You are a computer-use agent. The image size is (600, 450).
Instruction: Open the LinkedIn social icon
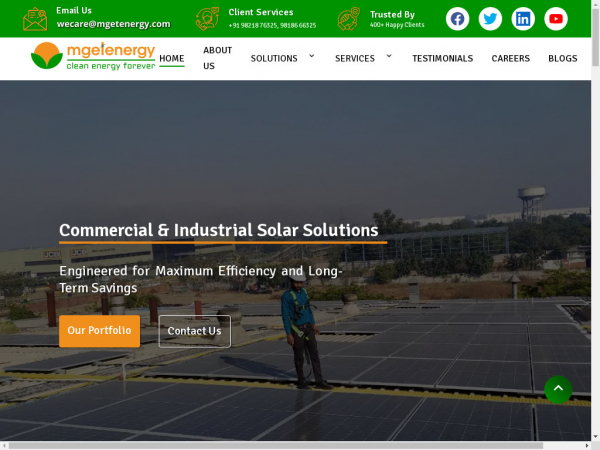(523, 19)
